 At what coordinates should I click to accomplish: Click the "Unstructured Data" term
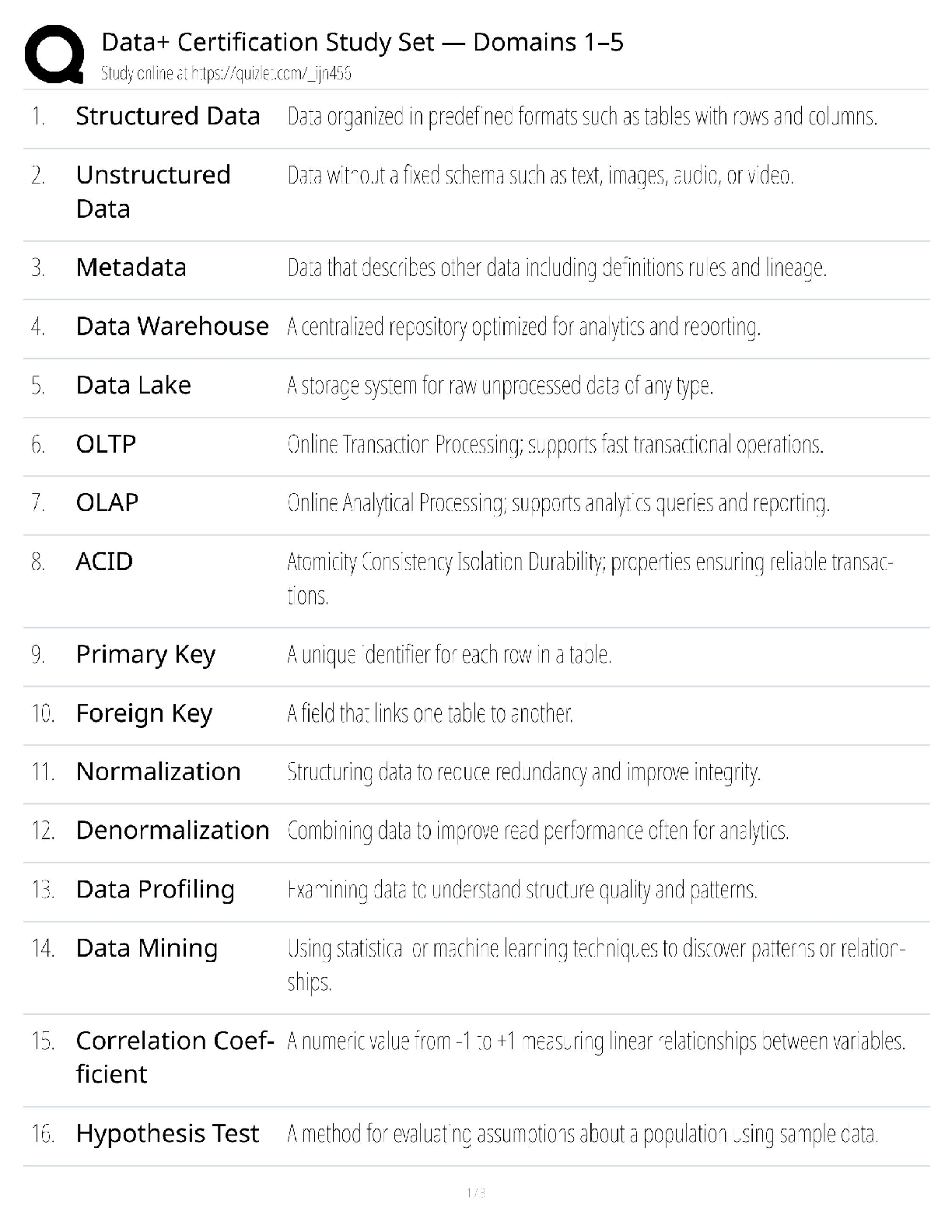coord(153,191)
